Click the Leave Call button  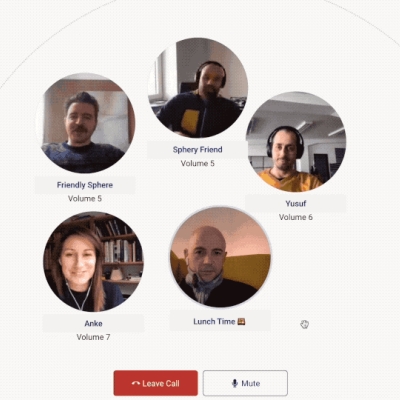(156, 383)
